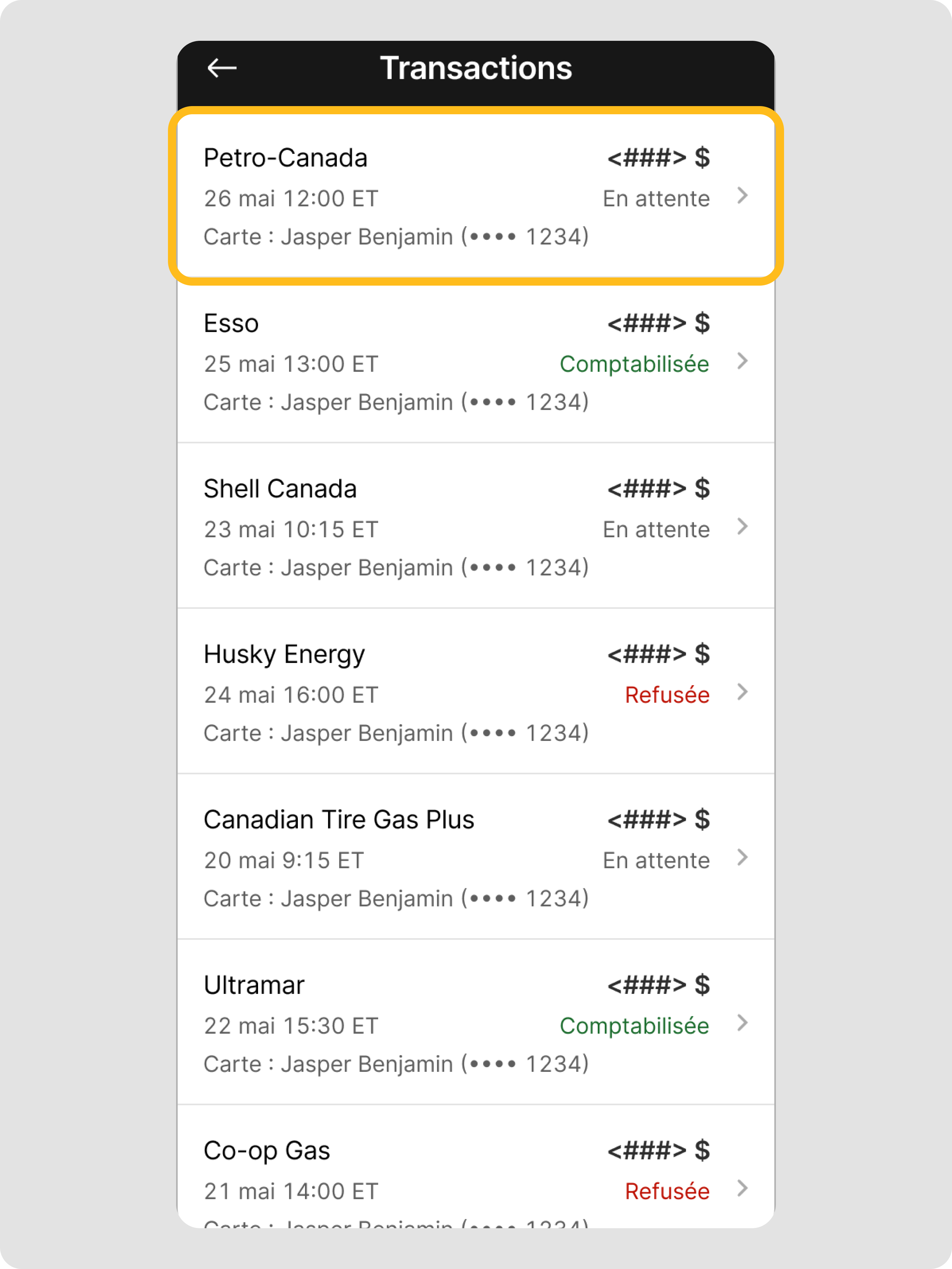Screen dimensions: 952x1269
Task: Open the Husky Energy transaction
Action: [476, 691]
